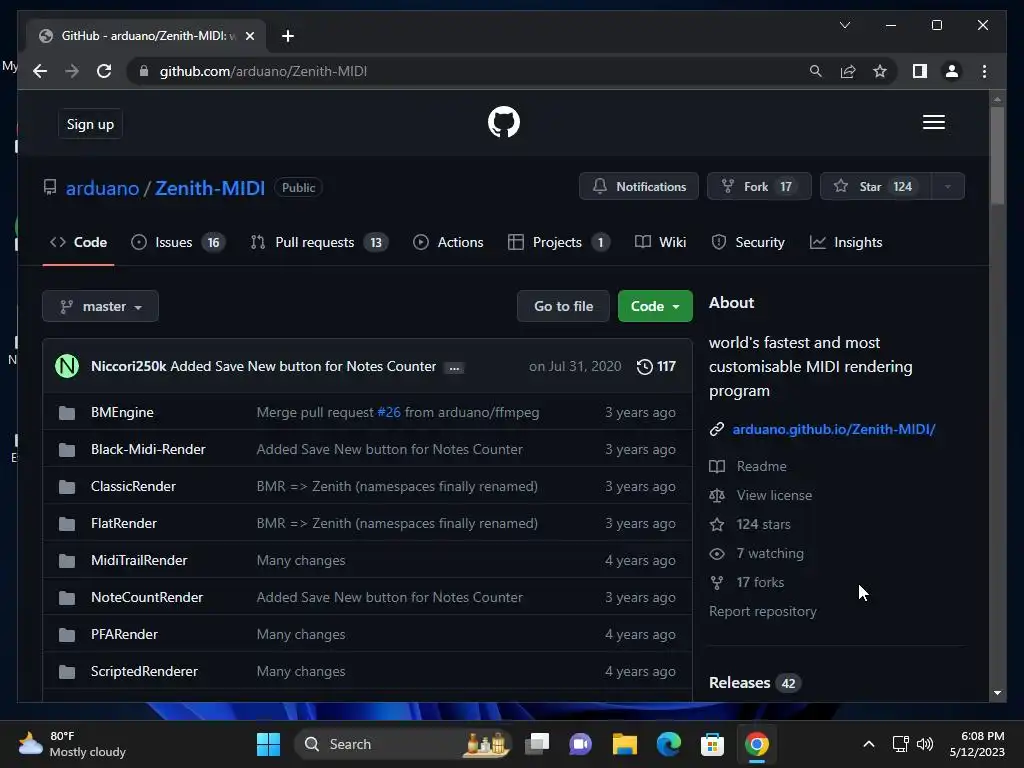
Task: Open the MidiTrailRender folder
Action: 139,560
